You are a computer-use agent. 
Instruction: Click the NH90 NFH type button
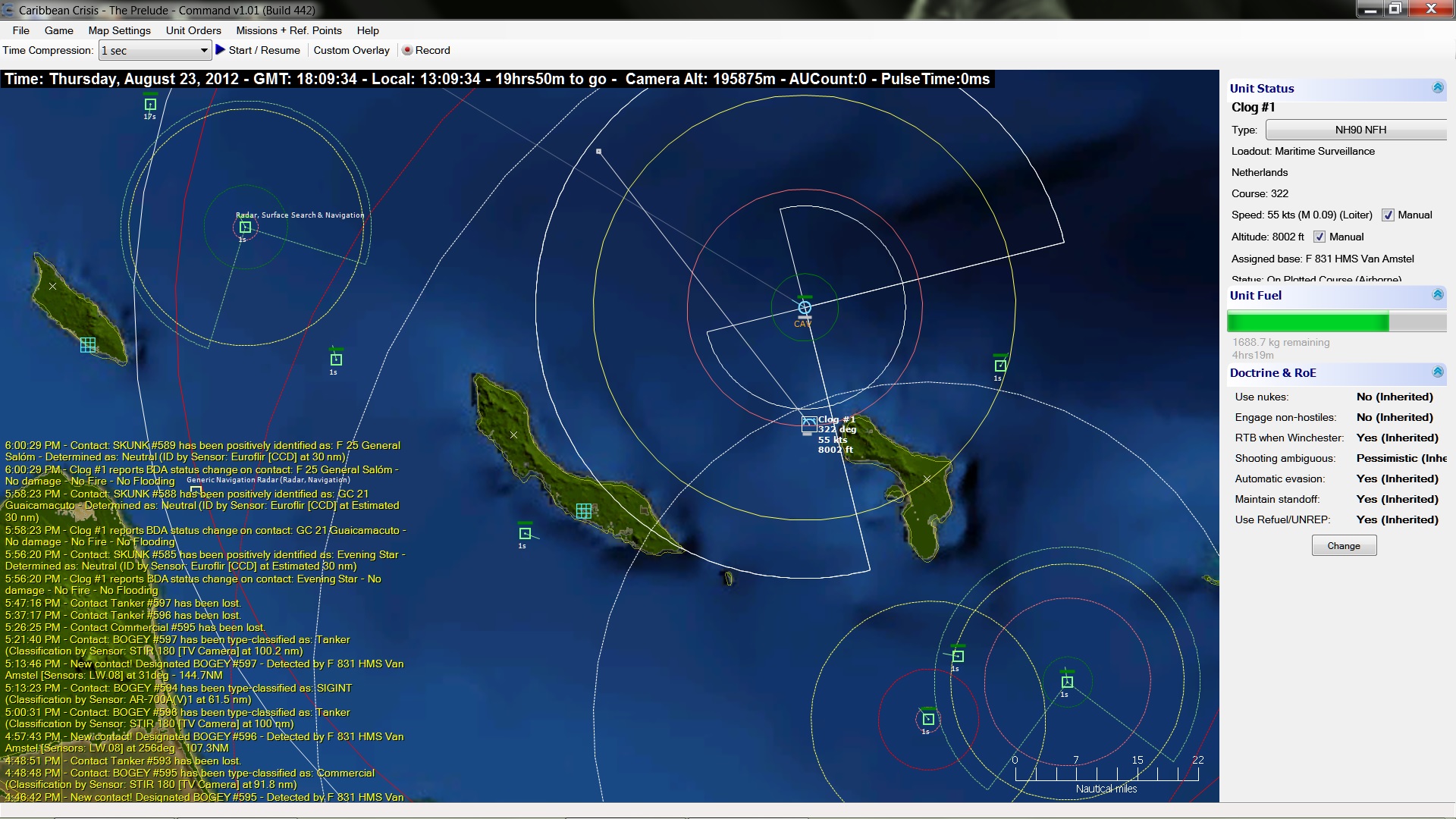click(1360, 130)
